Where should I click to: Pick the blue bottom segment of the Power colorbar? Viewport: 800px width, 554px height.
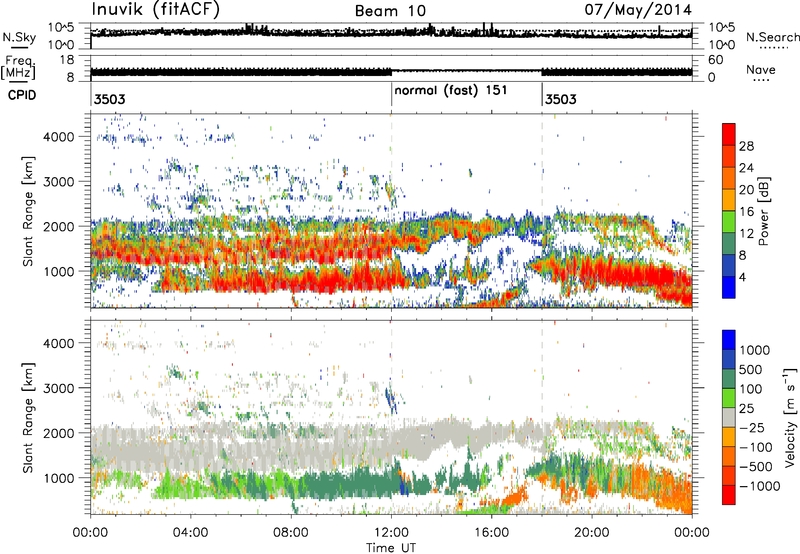(729, 287)
